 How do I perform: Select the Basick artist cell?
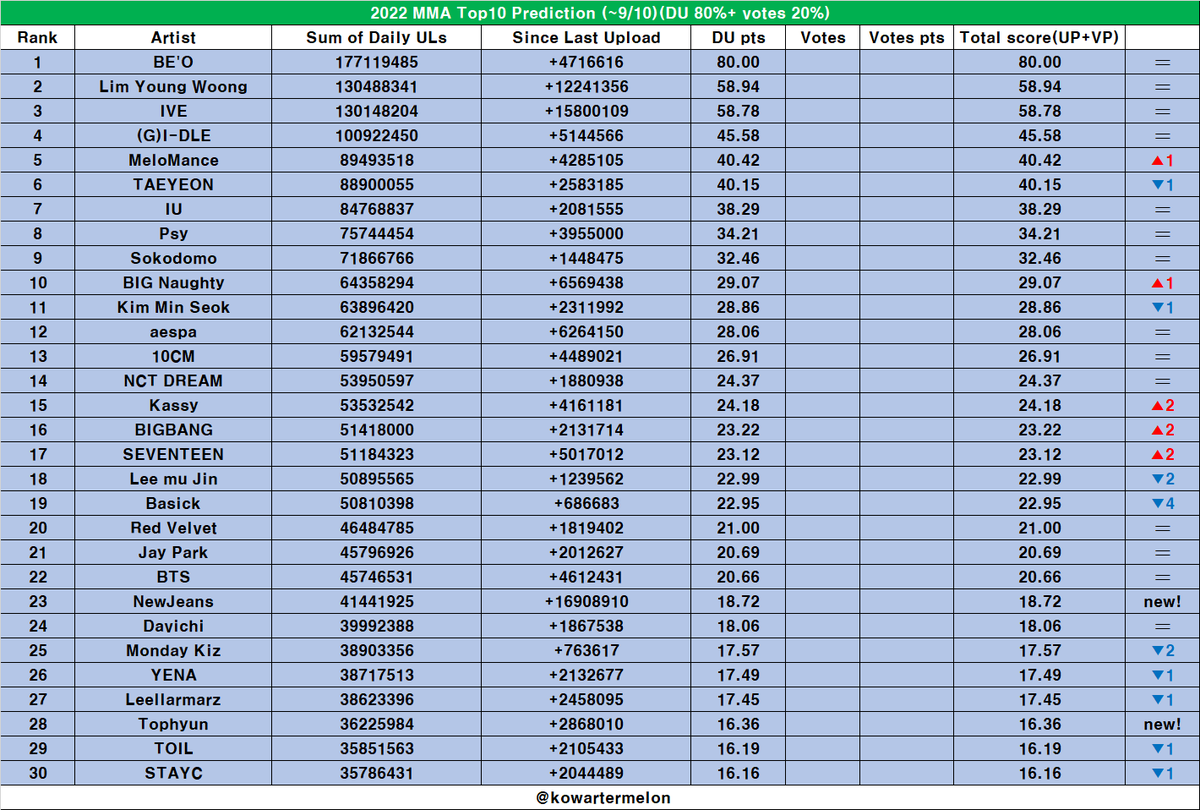pos(173,503)
